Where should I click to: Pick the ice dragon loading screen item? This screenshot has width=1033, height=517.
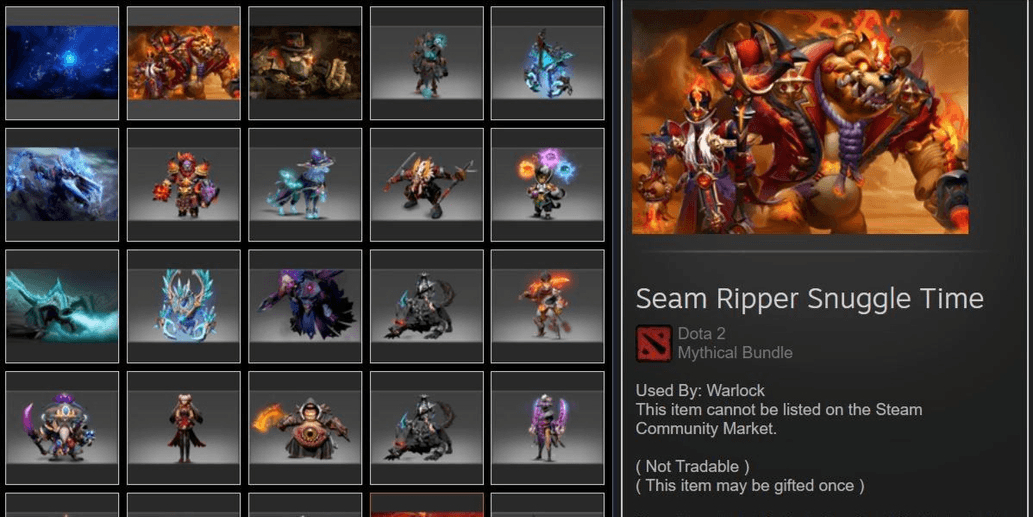pyautogui.click(x=62, y=185)
